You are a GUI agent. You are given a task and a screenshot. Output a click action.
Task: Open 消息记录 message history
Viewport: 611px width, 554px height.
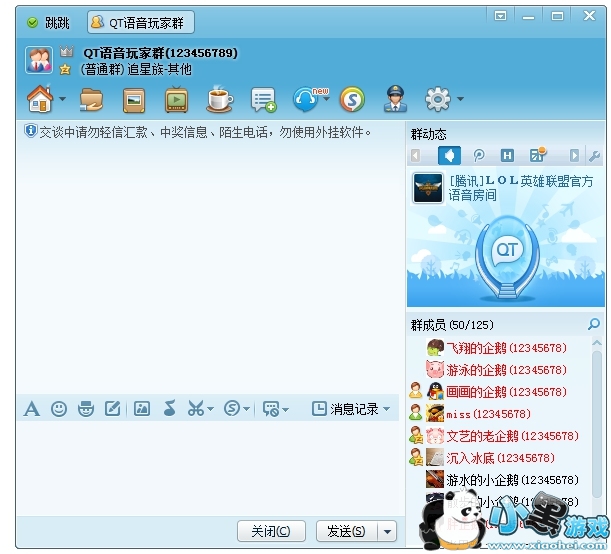click(346, 409)
